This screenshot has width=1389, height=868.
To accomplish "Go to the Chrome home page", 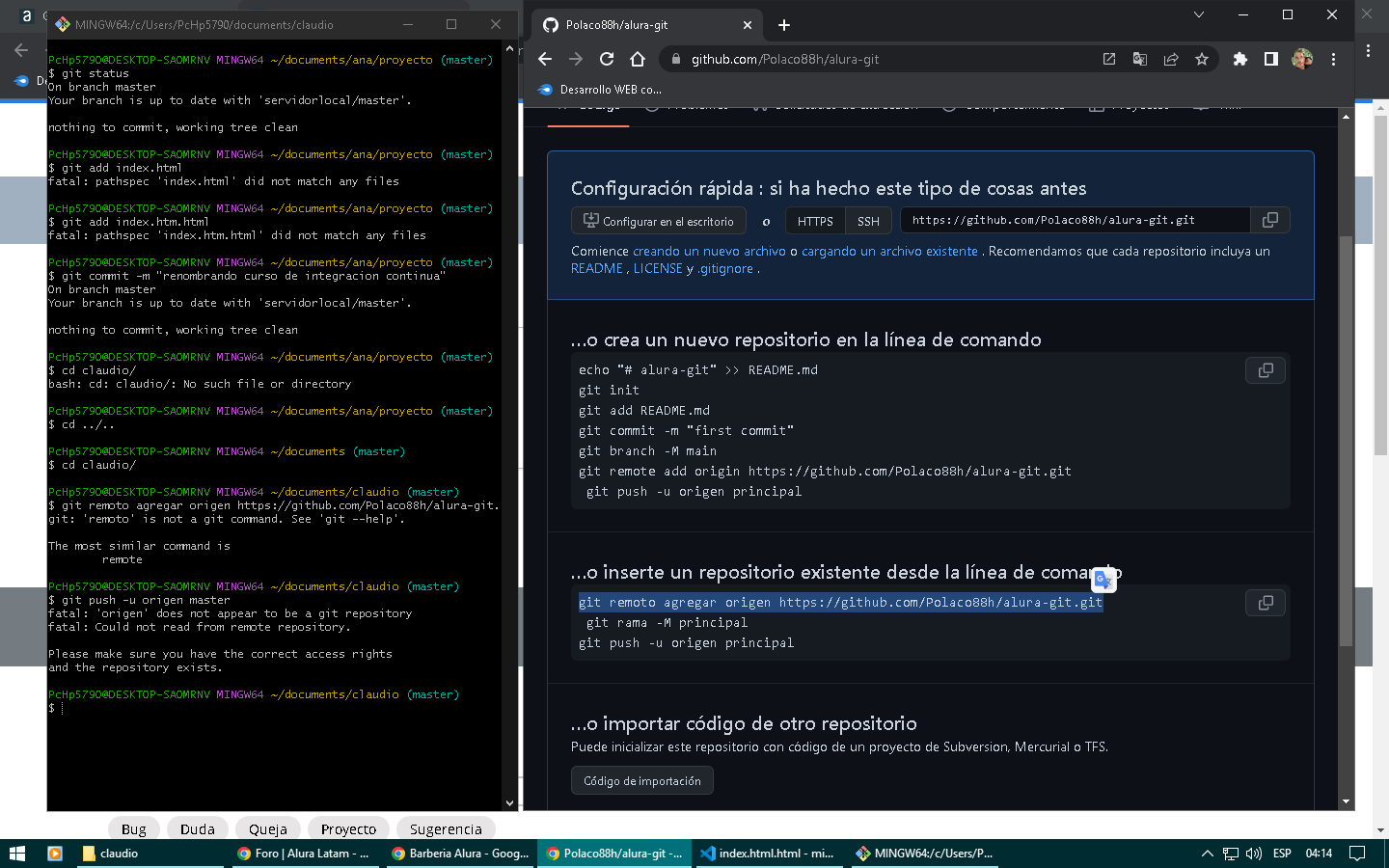I will click(x=638, y=59).
